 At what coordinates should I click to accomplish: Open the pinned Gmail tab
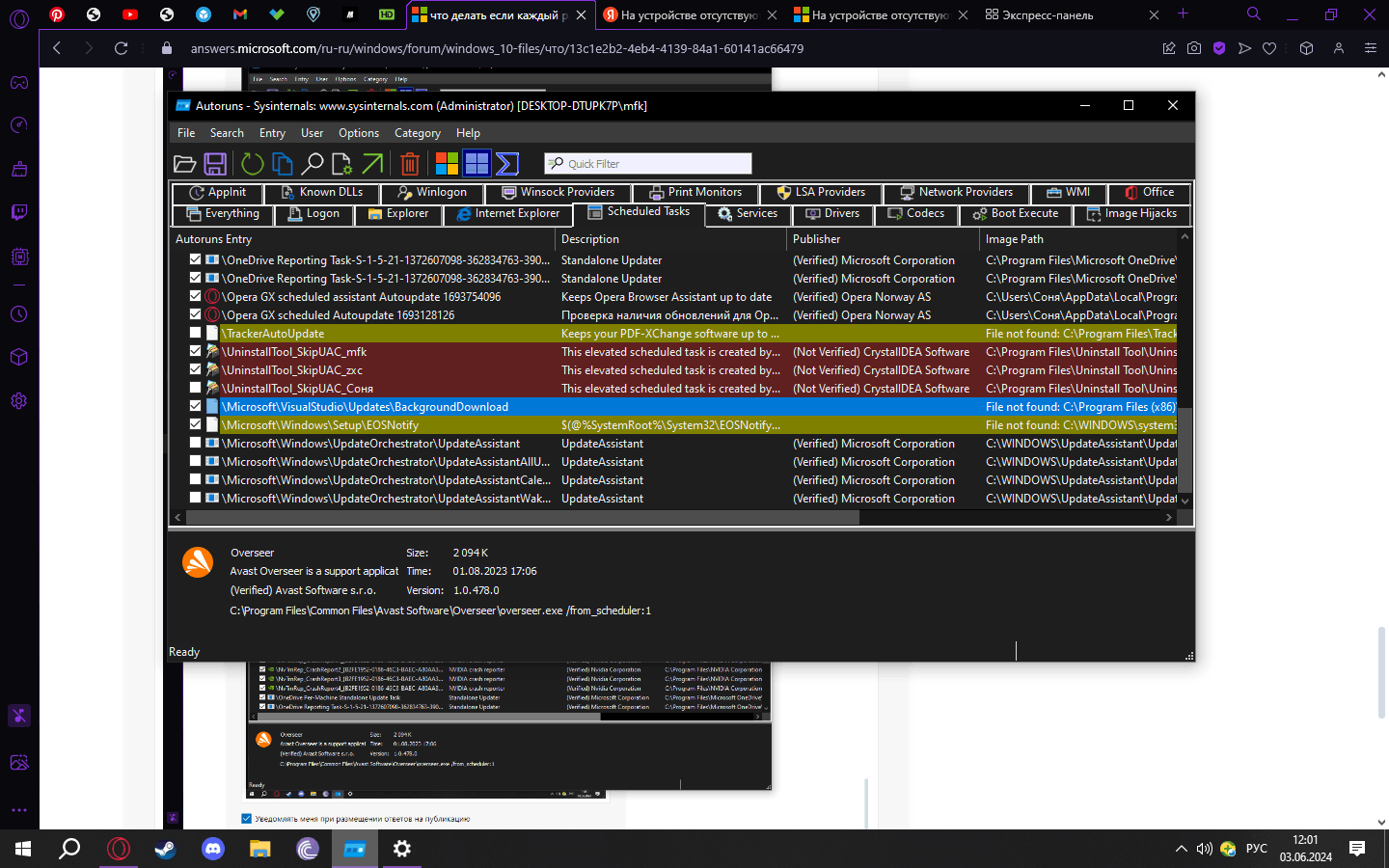240,14
